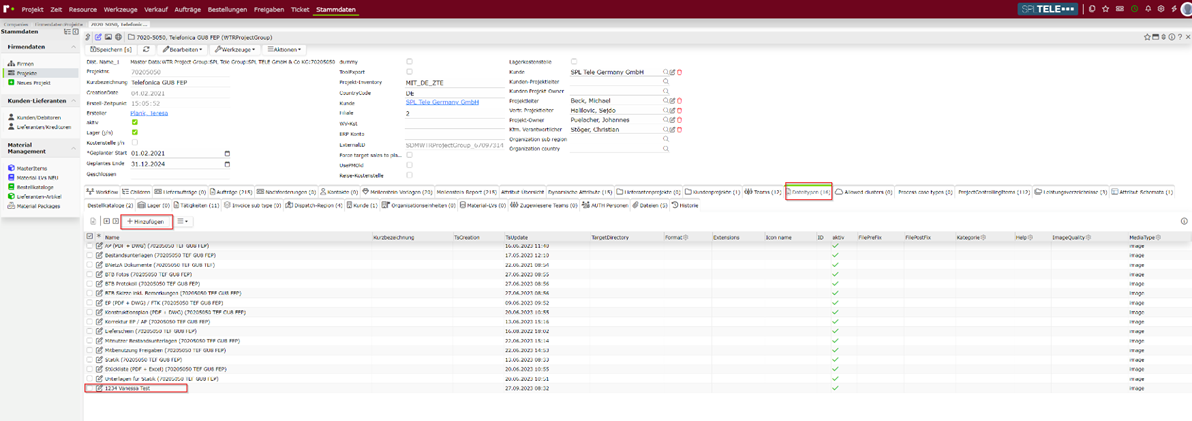Tick checkbox for Statik row
This screenshot has height=421, width=1192.
tap(90, 359)
